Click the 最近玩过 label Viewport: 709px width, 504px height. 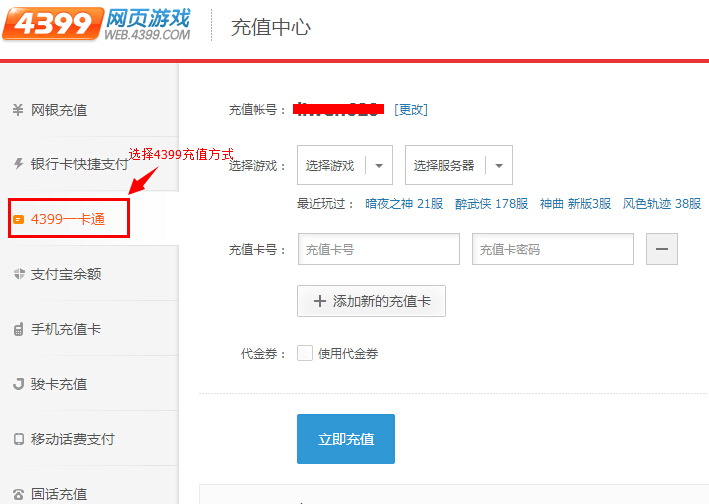(325, 204)
